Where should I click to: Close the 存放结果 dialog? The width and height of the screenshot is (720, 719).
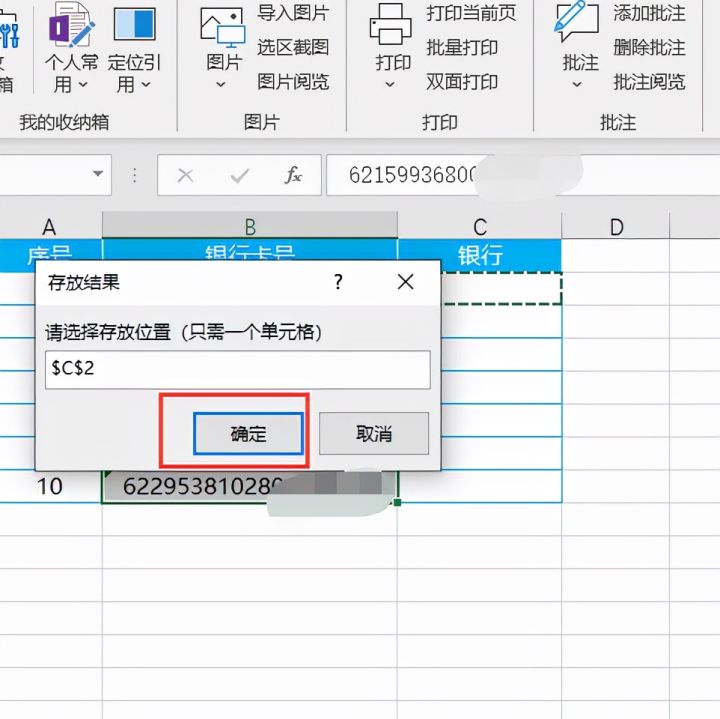click(405, 282)
